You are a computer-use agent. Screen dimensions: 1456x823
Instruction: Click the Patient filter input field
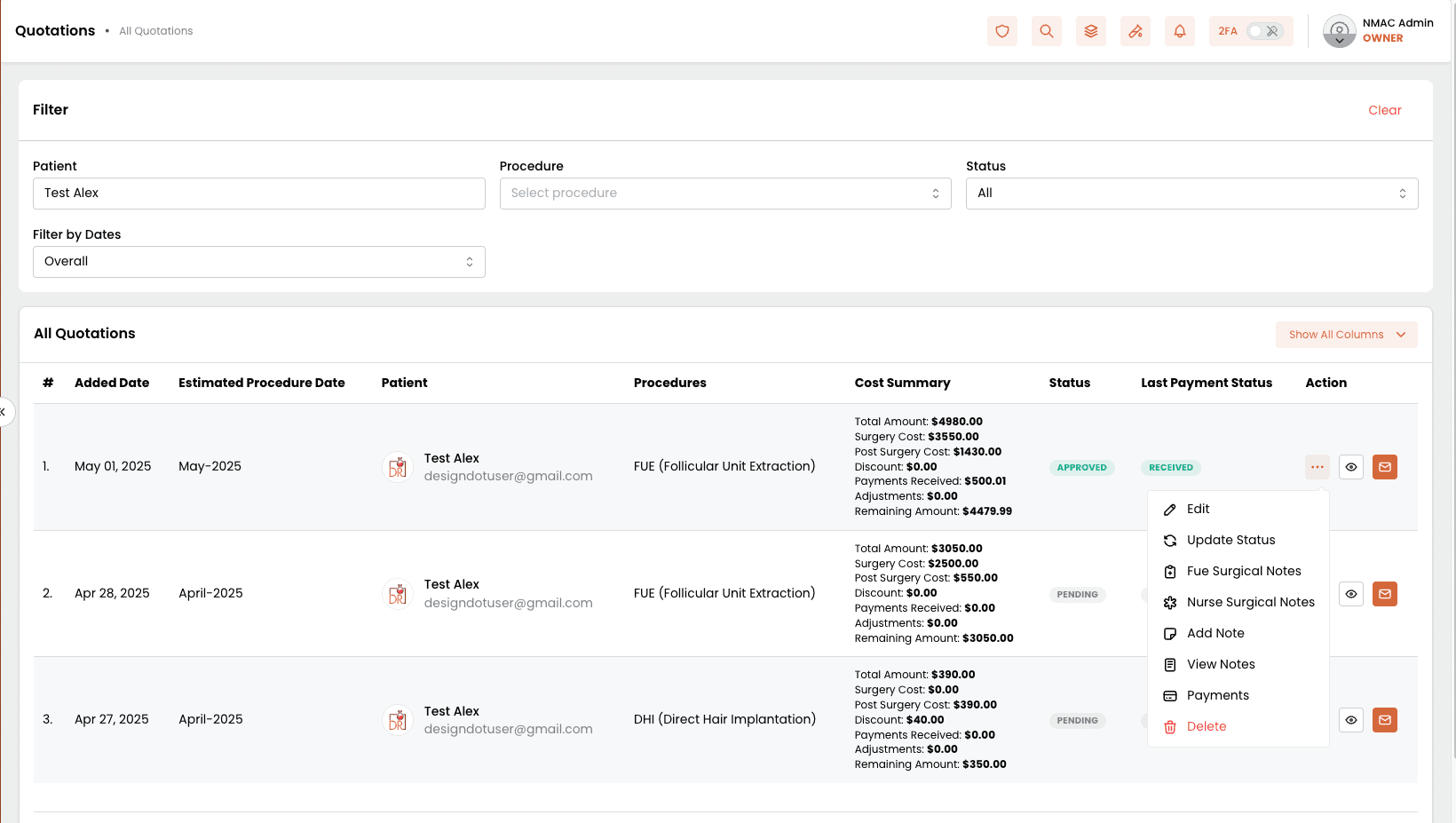click(258, 194)
